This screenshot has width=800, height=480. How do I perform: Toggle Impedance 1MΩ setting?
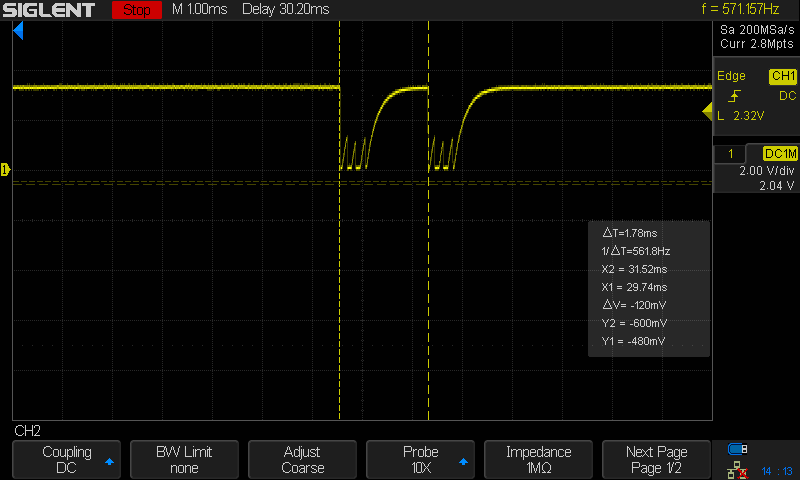[x=538, y=460]
